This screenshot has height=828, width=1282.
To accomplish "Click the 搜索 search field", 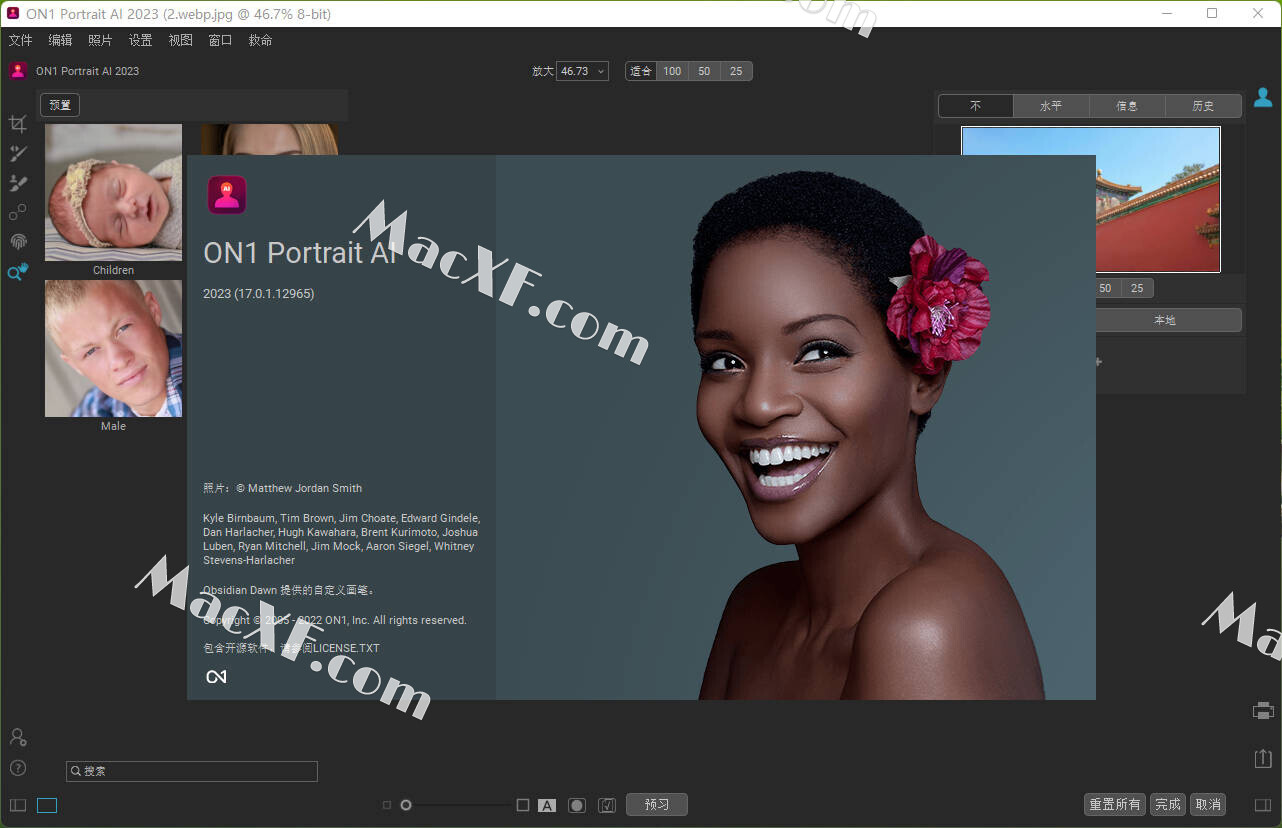I will click(x=192, y=771).
